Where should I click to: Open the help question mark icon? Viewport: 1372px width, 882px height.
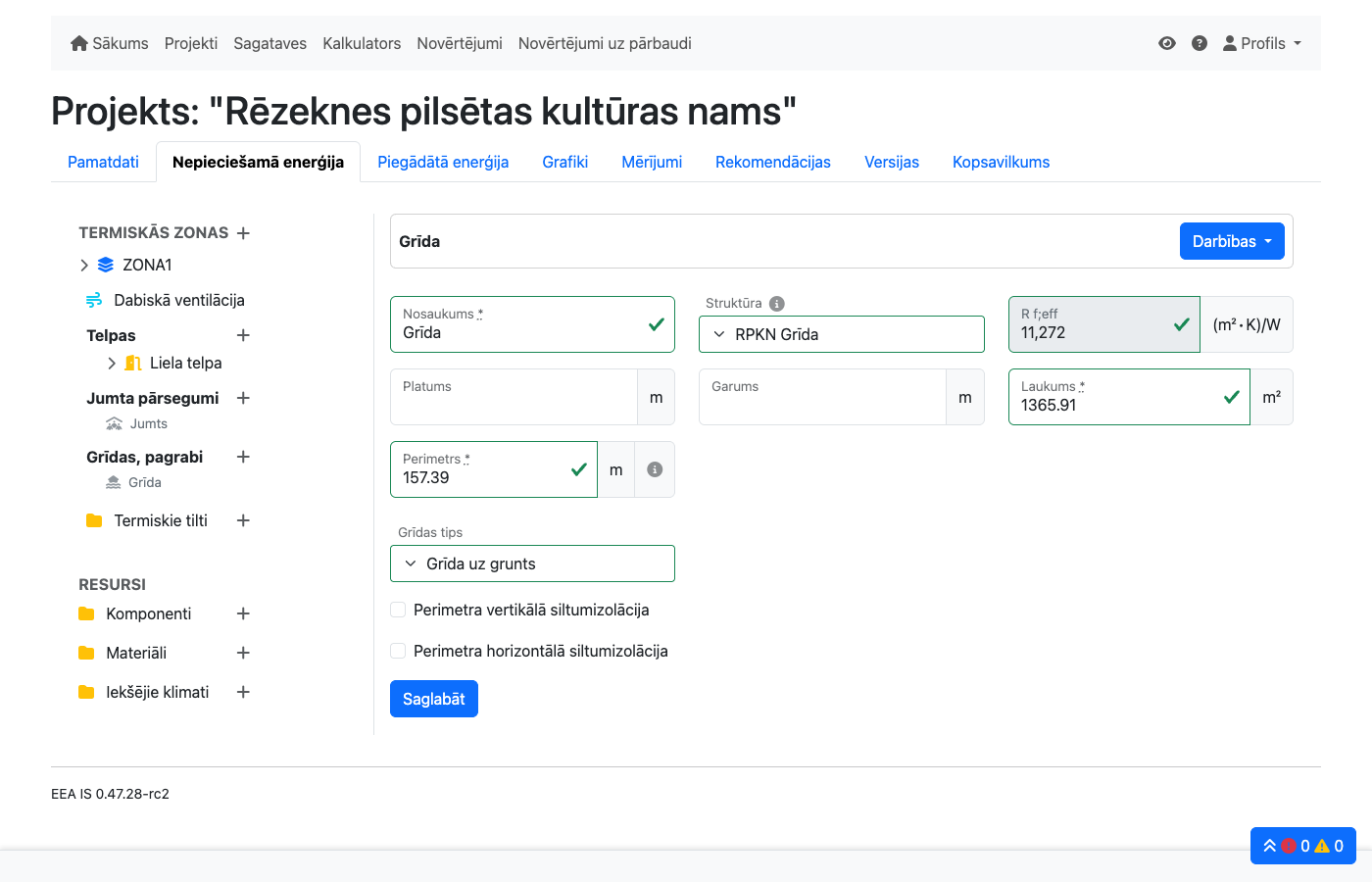click(x=1200, y=43)
